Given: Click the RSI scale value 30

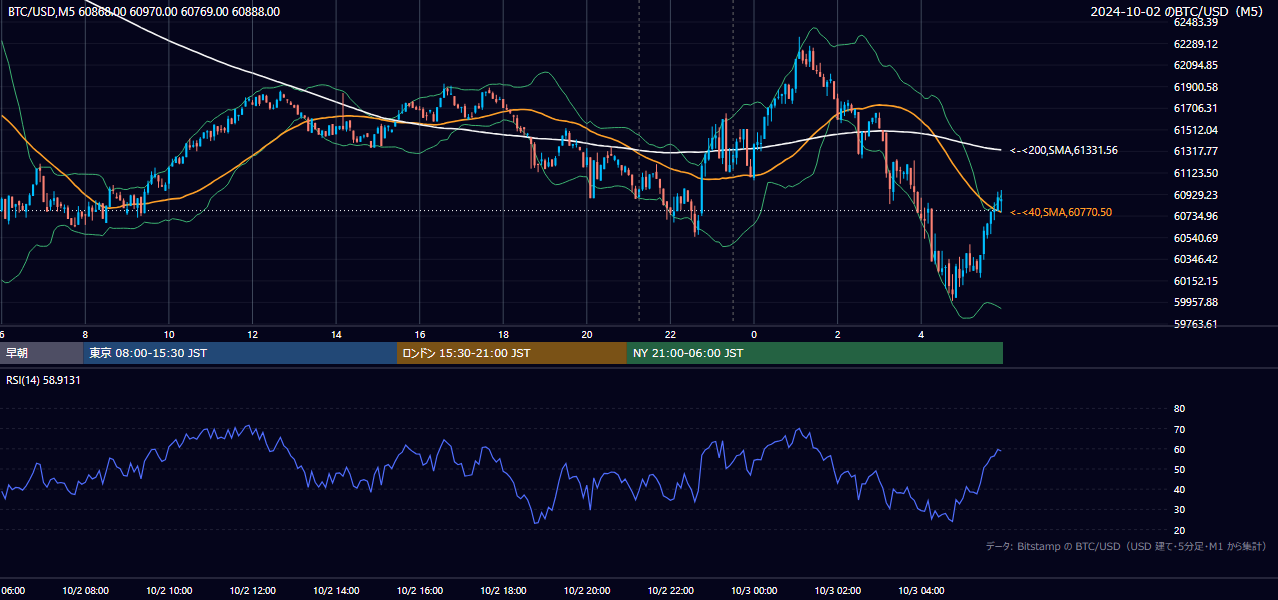Looking at the screenshot, I should 1179,509.
